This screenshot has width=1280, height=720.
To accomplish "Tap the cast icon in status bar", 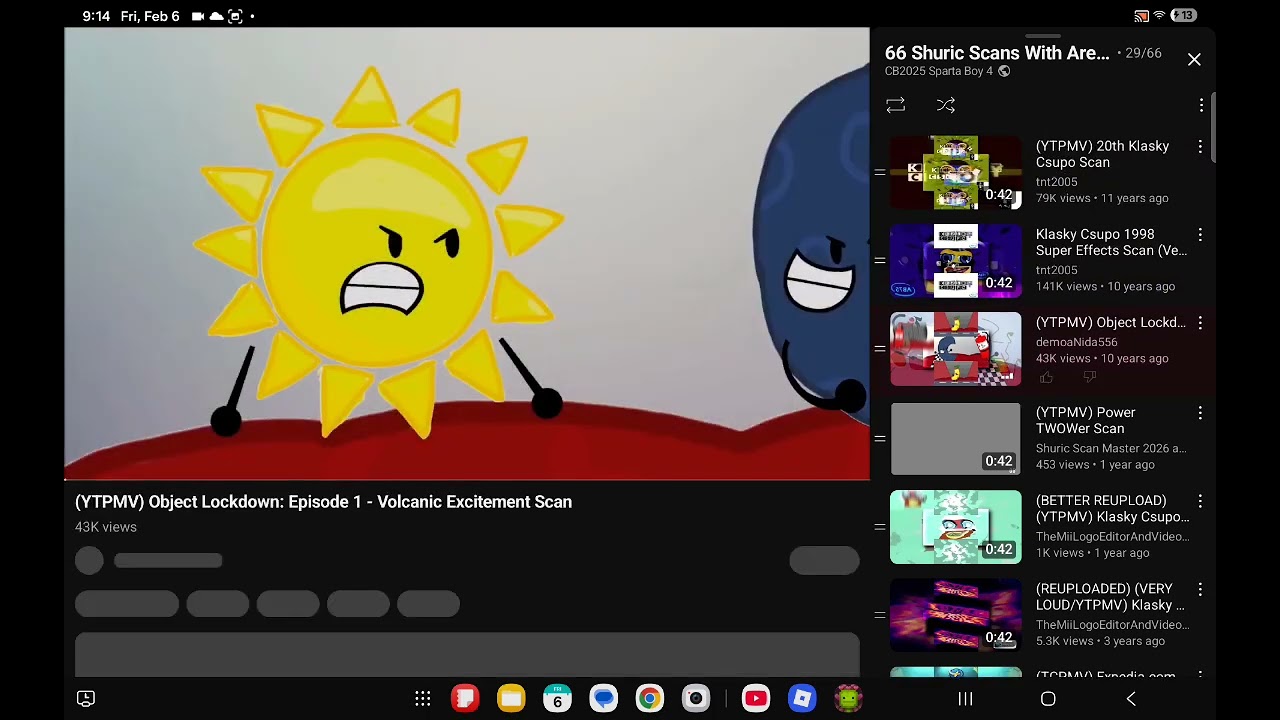I will (1141, 16).
